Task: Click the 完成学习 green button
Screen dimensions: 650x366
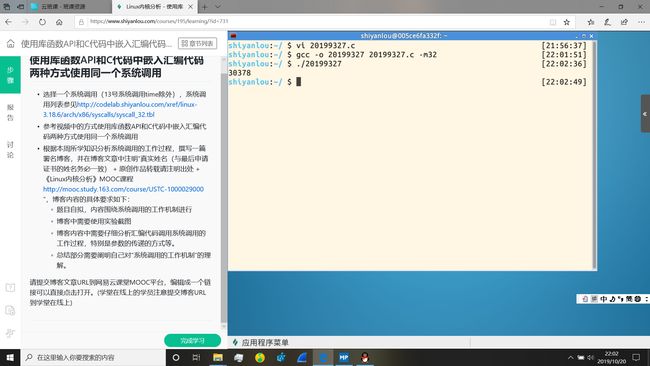Action: click(192, 341)
